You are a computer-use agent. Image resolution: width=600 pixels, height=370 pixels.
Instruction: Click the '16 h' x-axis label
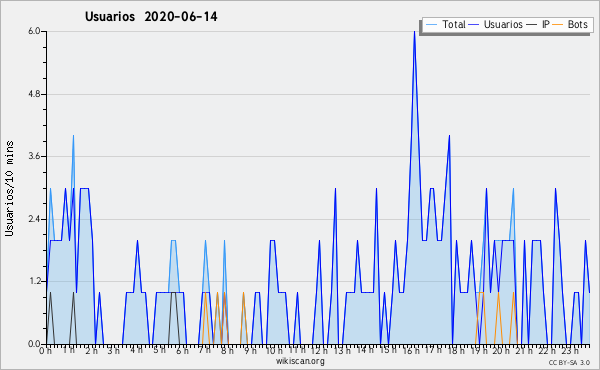(x=411, y=351)
